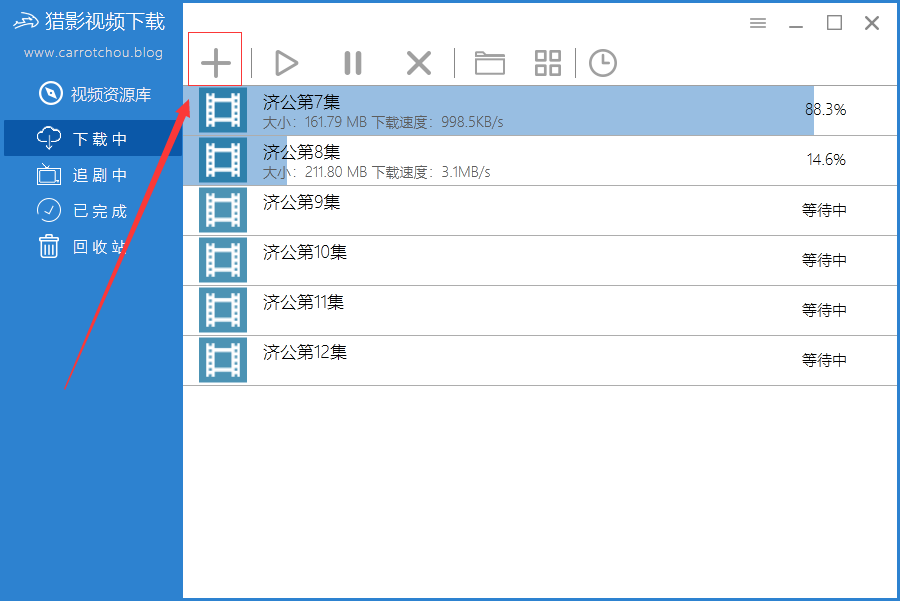Screen dimensions: 900x601
Task: Click the title 济公第10集
Action: point(305,252)
